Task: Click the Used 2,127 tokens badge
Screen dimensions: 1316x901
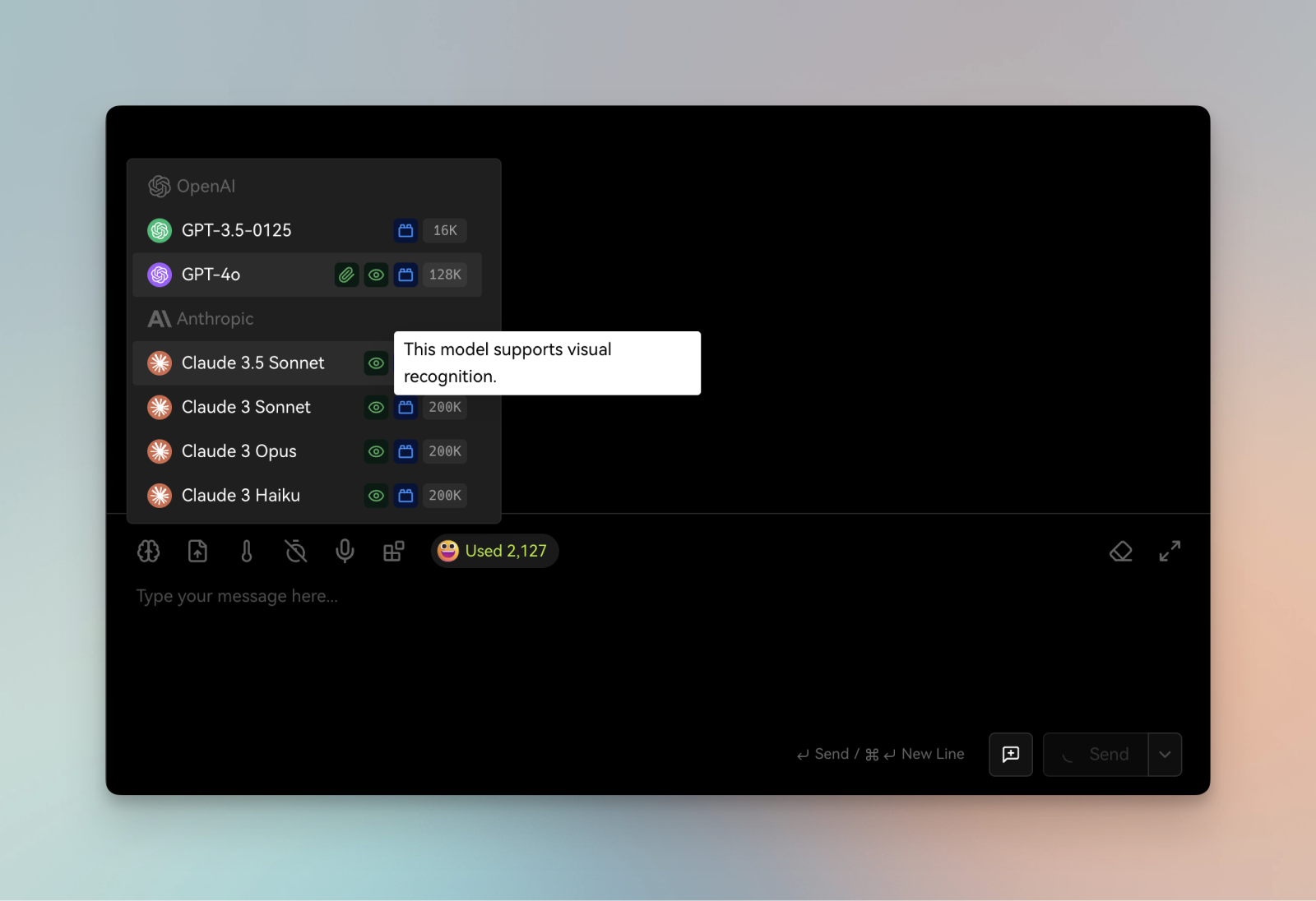Action: click(495, 551)
